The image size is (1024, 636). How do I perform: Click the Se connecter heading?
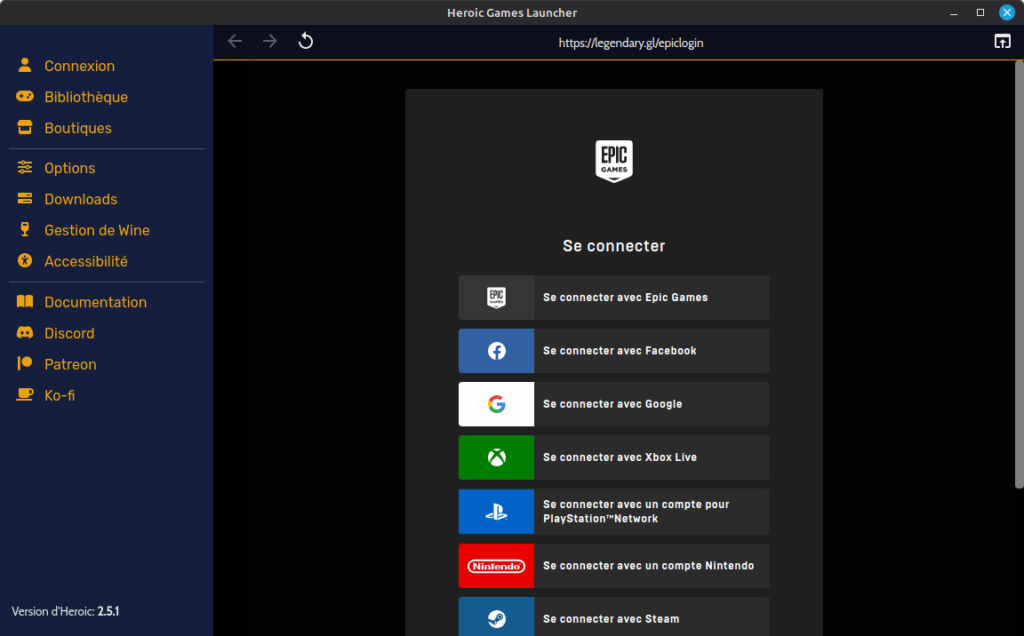coord(614,246)
